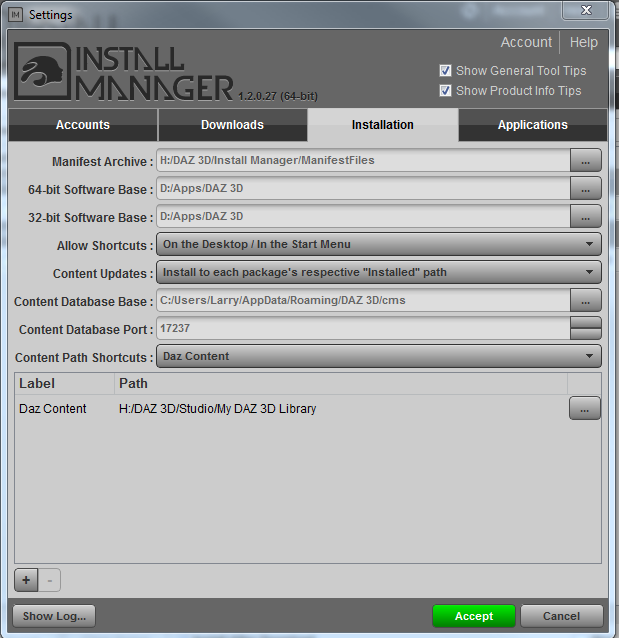Switch to the Applications tab
This screenshot has width=619, height=638.
point(533,125)
